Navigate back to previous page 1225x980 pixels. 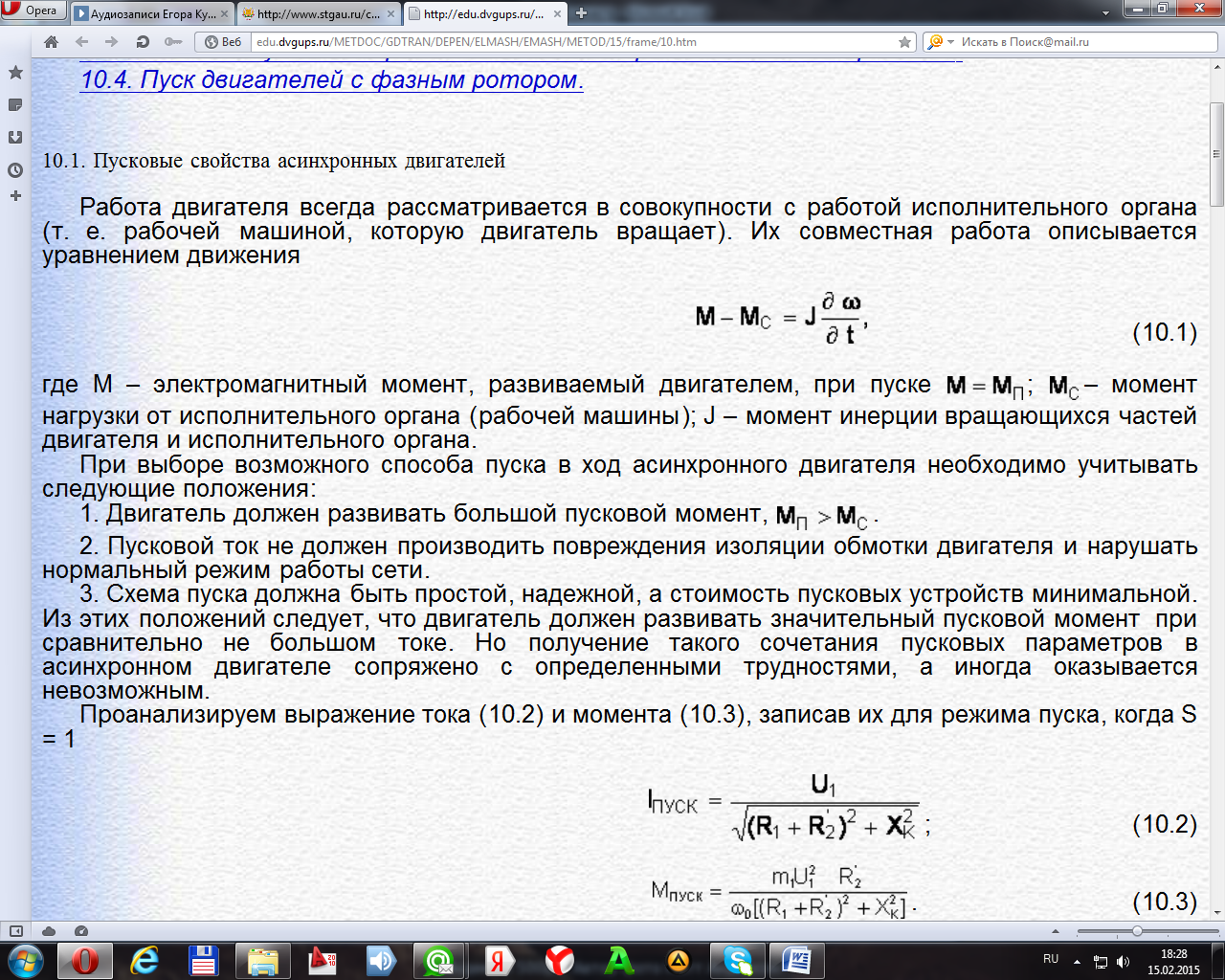pos(81,42)
